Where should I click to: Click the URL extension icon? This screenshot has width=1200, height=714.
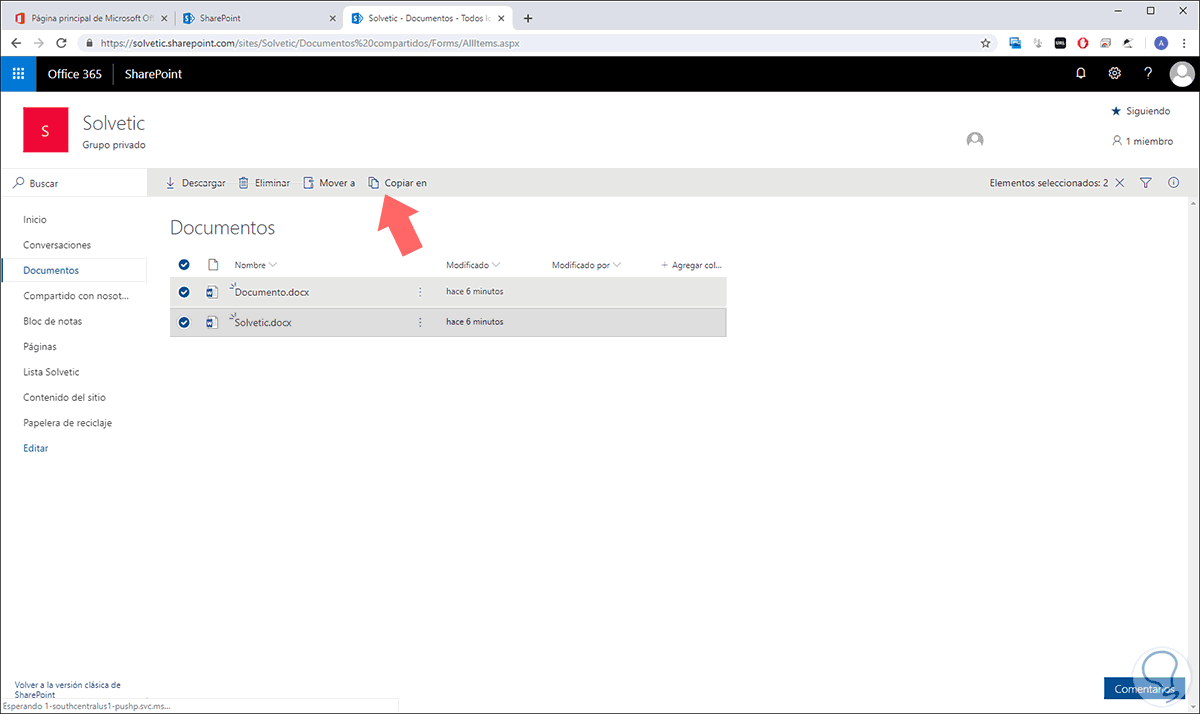[x=1061, y=43]
